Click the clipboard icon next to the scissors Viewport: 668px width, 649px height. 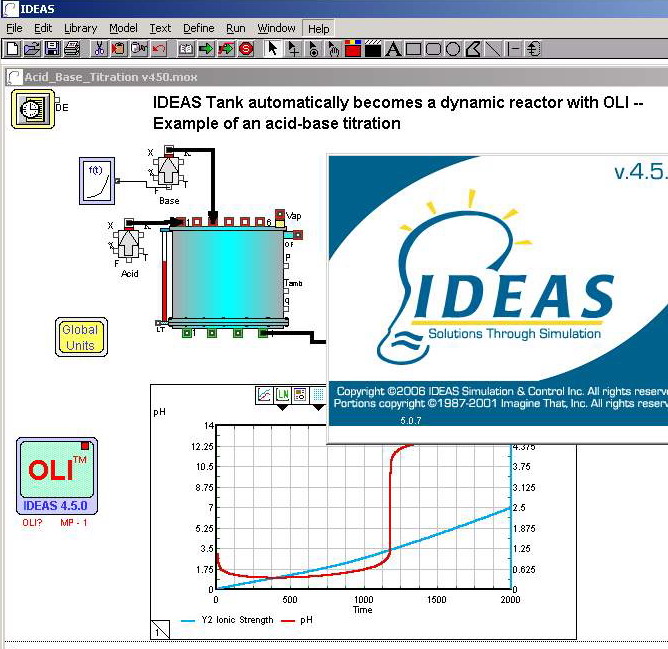pos(118,49)
